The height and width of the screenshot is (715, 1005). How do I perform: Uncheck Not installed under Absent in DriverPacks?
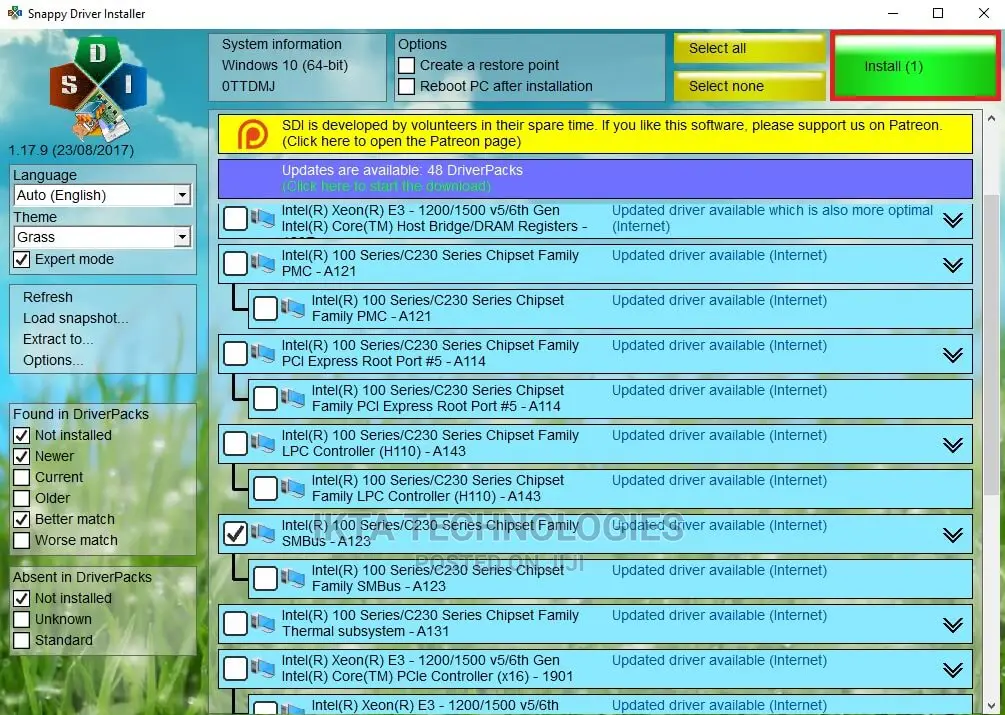coord(22,598)
